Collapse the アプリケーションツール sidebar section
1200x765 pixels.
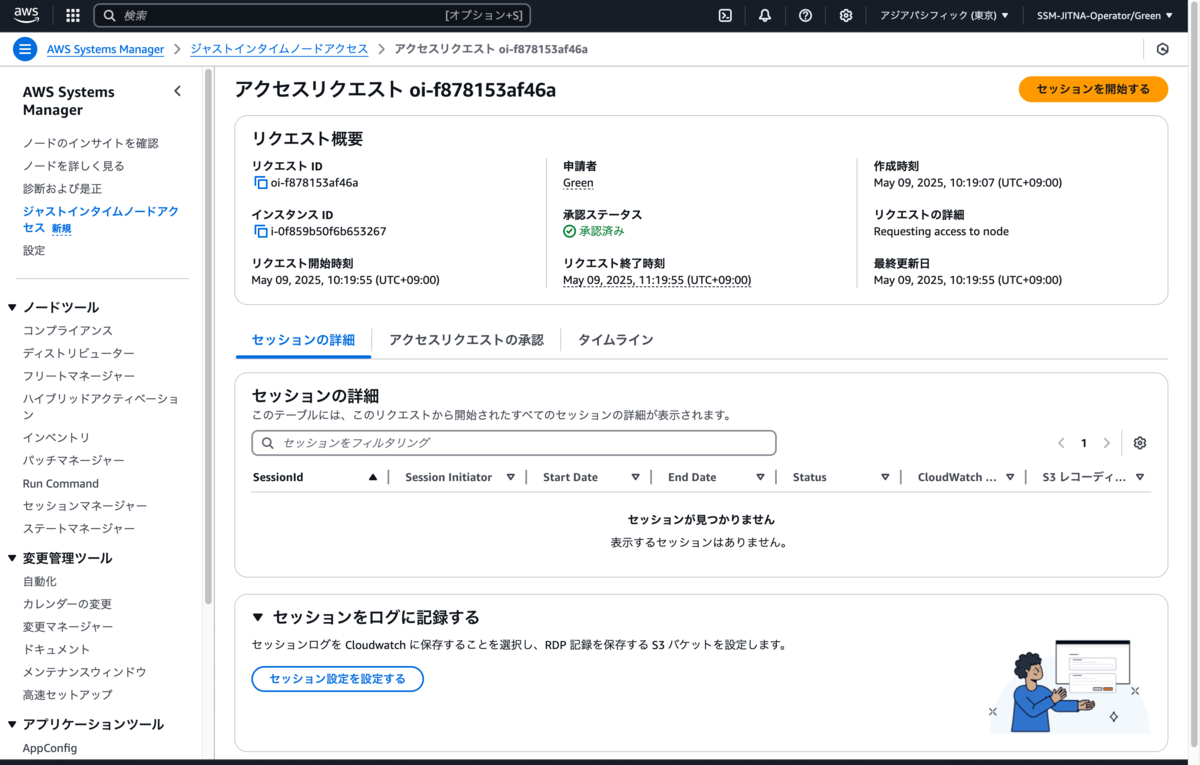click(x=13, y=724)
